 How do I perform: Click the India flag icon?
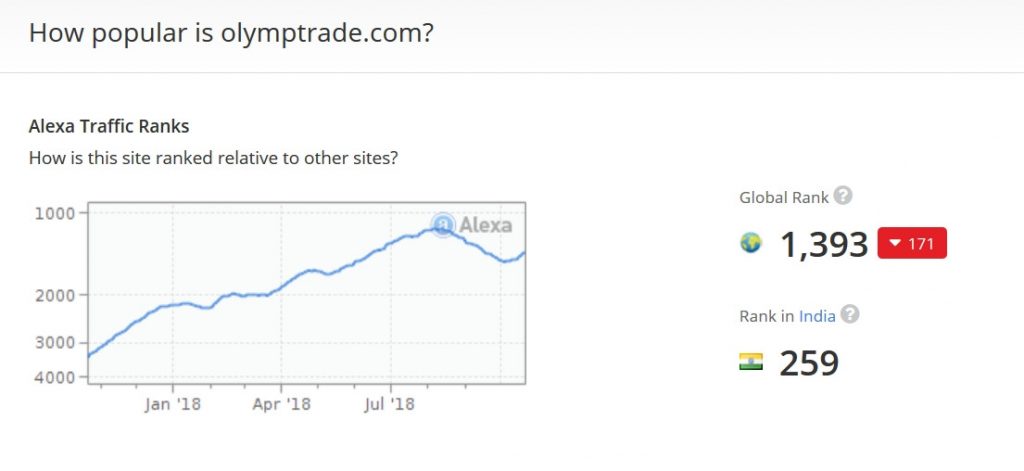point(750,361)
